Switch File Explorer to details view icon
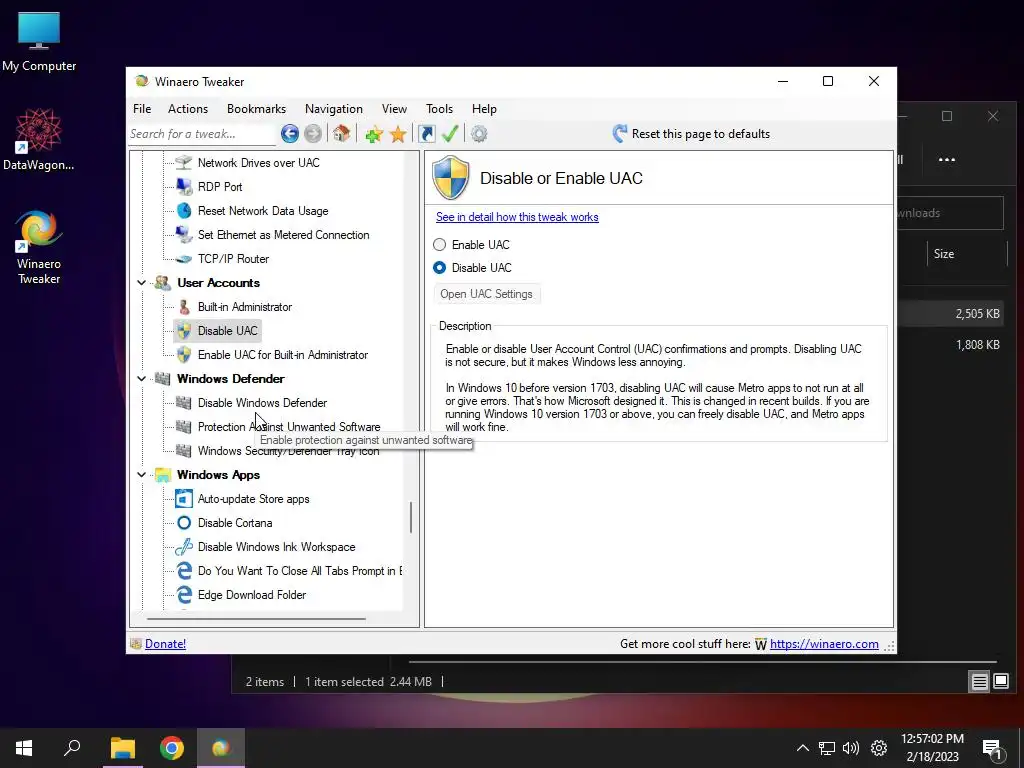The image size is (1024, 768). click(980, 682)
